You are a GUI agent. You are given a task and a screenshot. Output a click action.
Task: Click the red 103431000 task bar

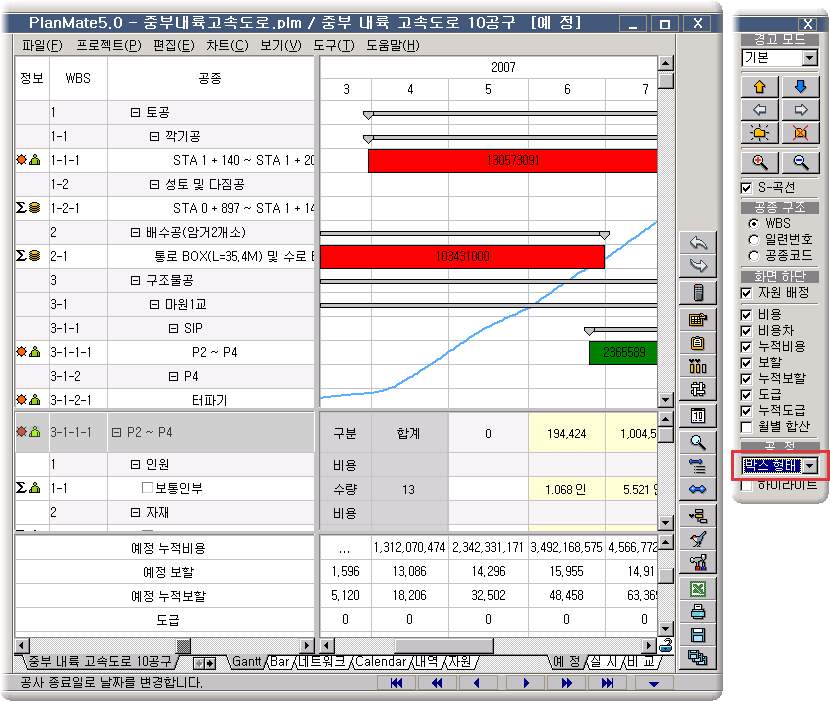(461, 257)
